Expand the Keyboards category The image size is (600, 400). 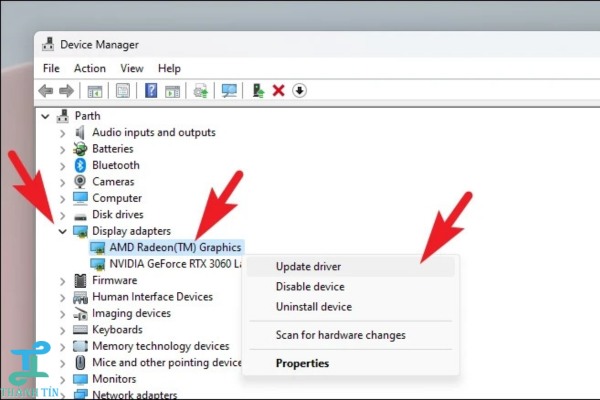63,330
